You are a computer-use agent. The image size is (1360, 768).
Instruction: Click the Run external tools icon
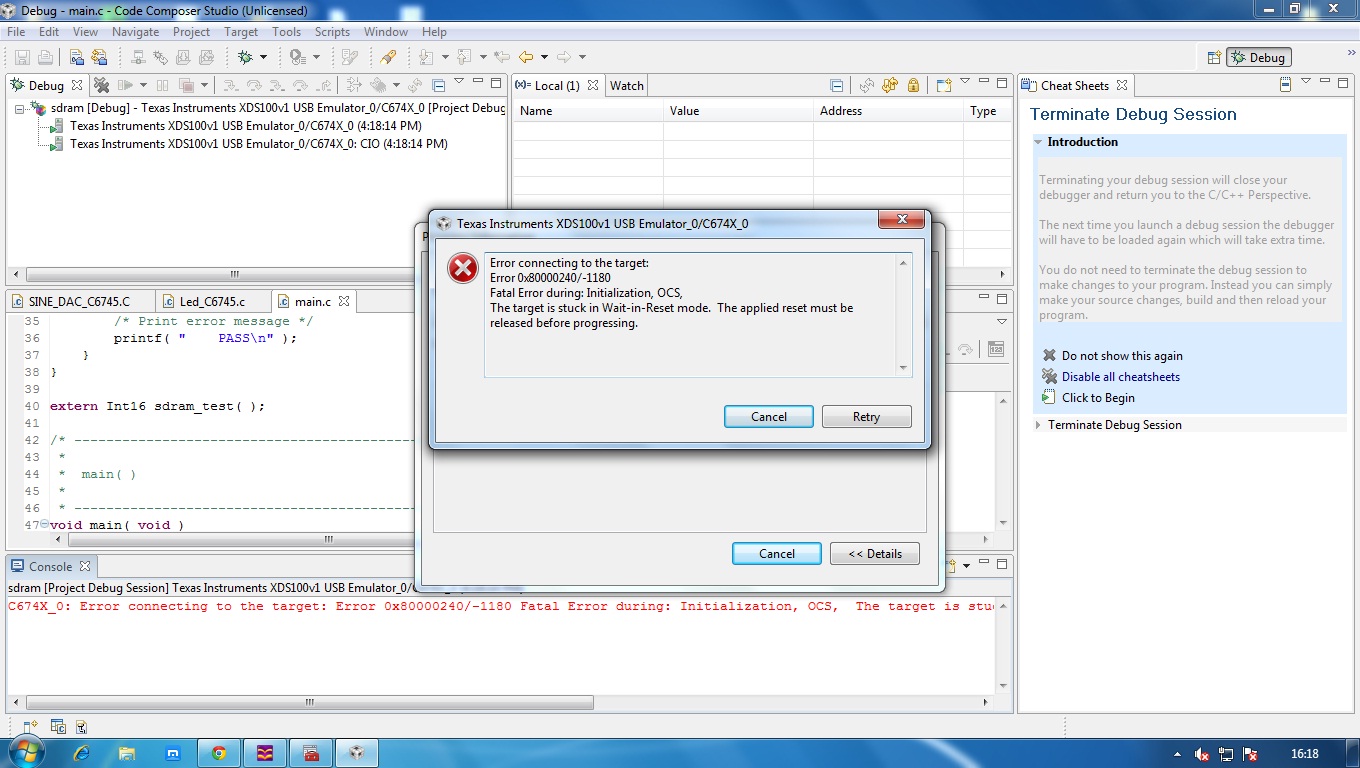(x=297, y=58)
